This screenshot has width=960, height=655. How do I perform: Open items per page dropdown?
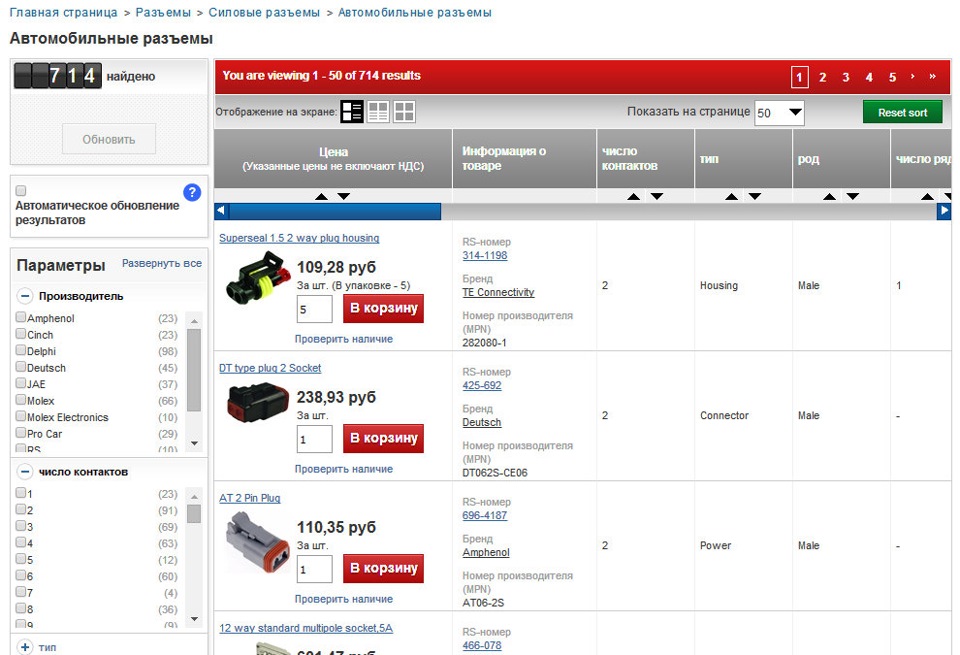pyautogui.click(x=779, y=113)
